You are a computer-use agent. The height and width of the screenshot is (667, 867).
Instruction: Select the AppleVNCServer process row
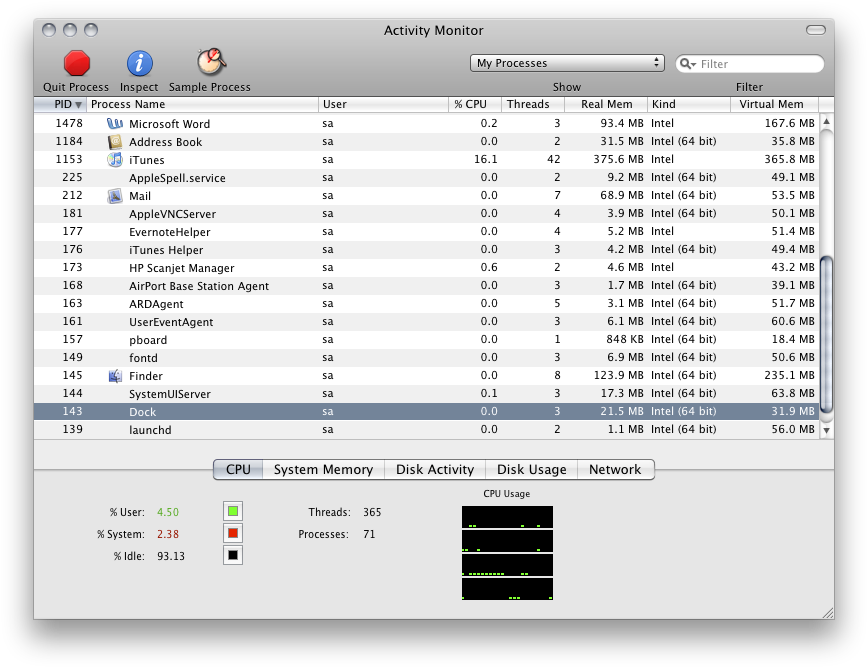pos(426,213)
